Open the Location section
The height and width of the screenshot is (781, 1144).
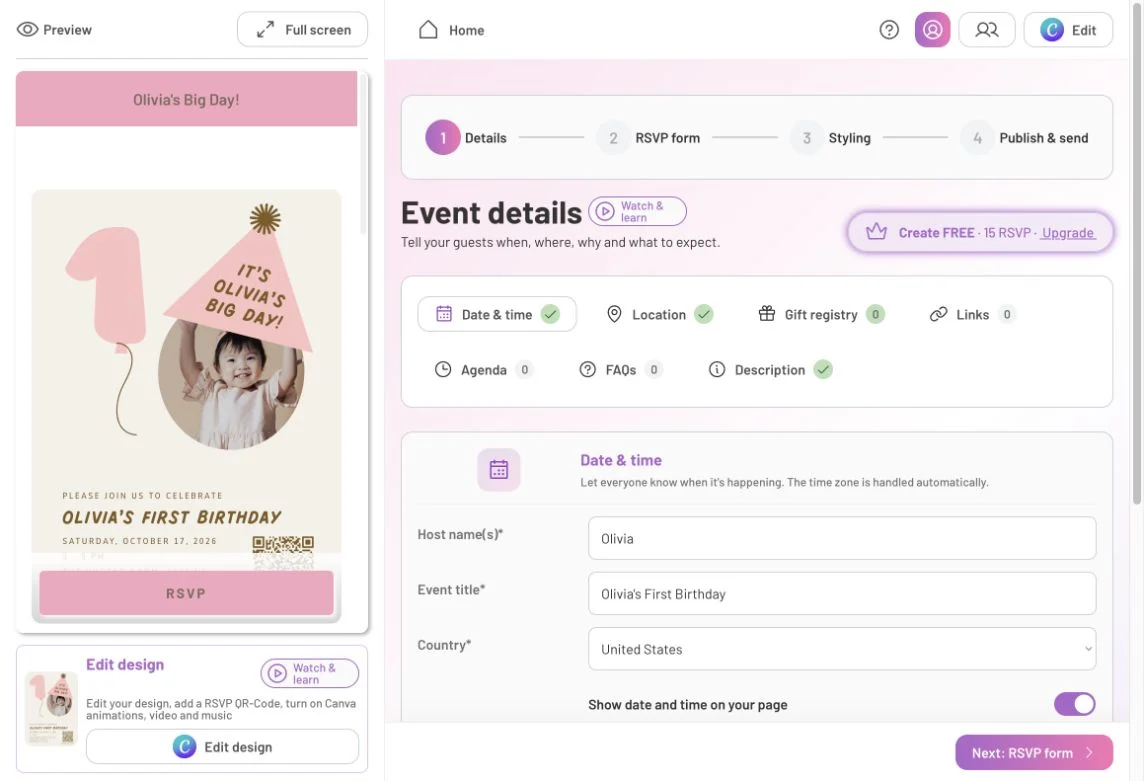pos(659,314)
